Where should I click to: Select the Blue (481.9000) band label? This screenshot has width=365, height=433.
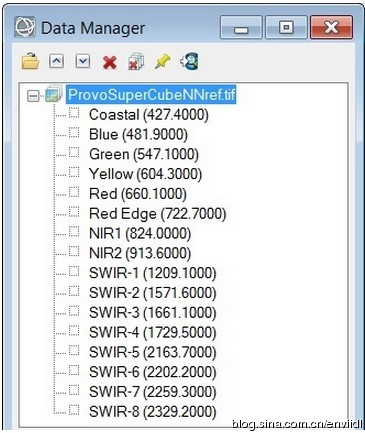point(138,134)
